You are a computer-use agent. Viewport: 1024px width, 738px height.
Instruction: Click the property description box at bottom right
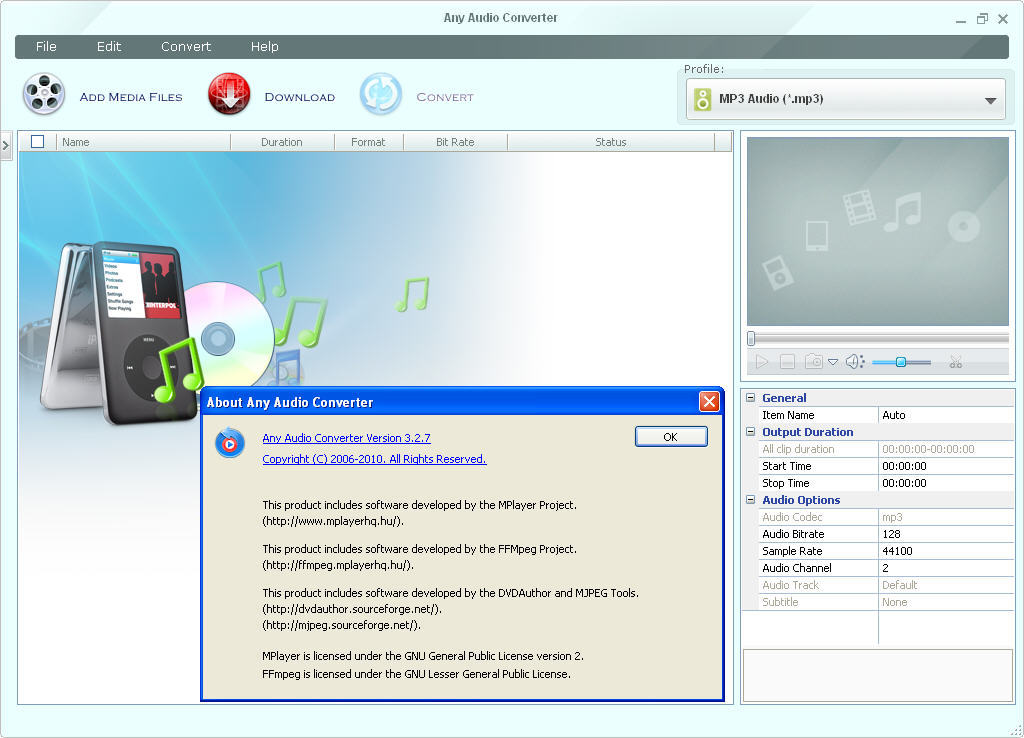878,675
